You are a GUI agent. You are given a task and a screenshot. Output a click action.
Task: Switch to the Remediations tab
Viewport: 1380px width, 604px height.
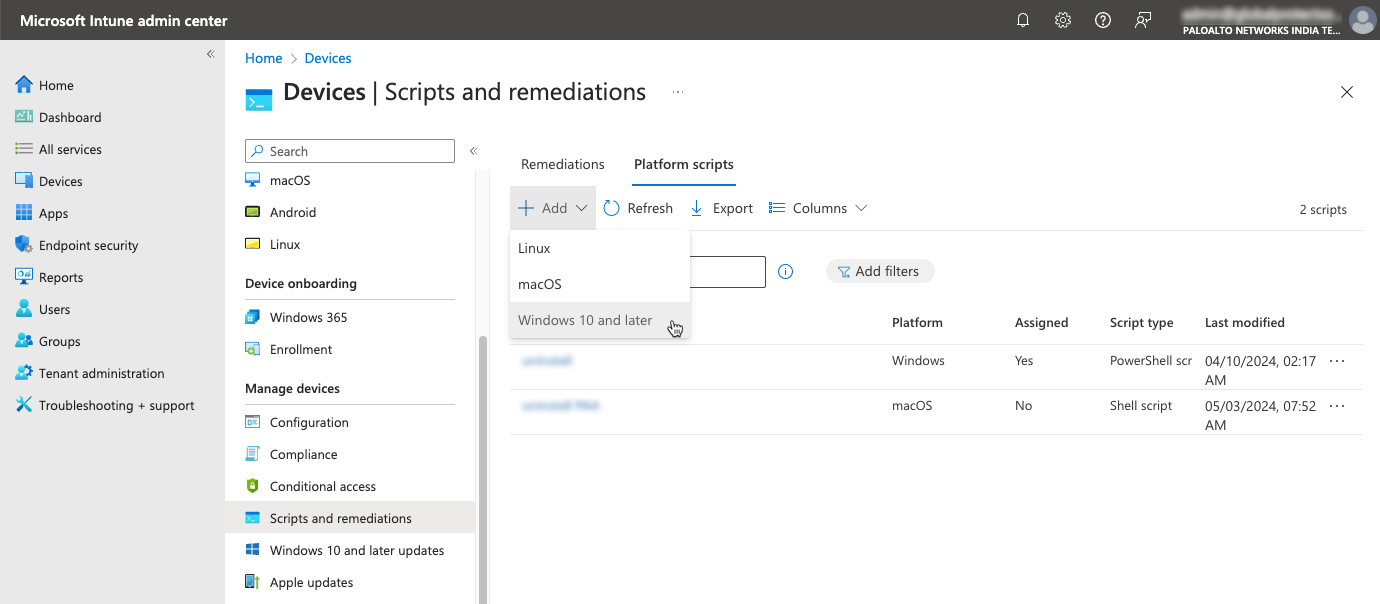(x=563, y=164)
